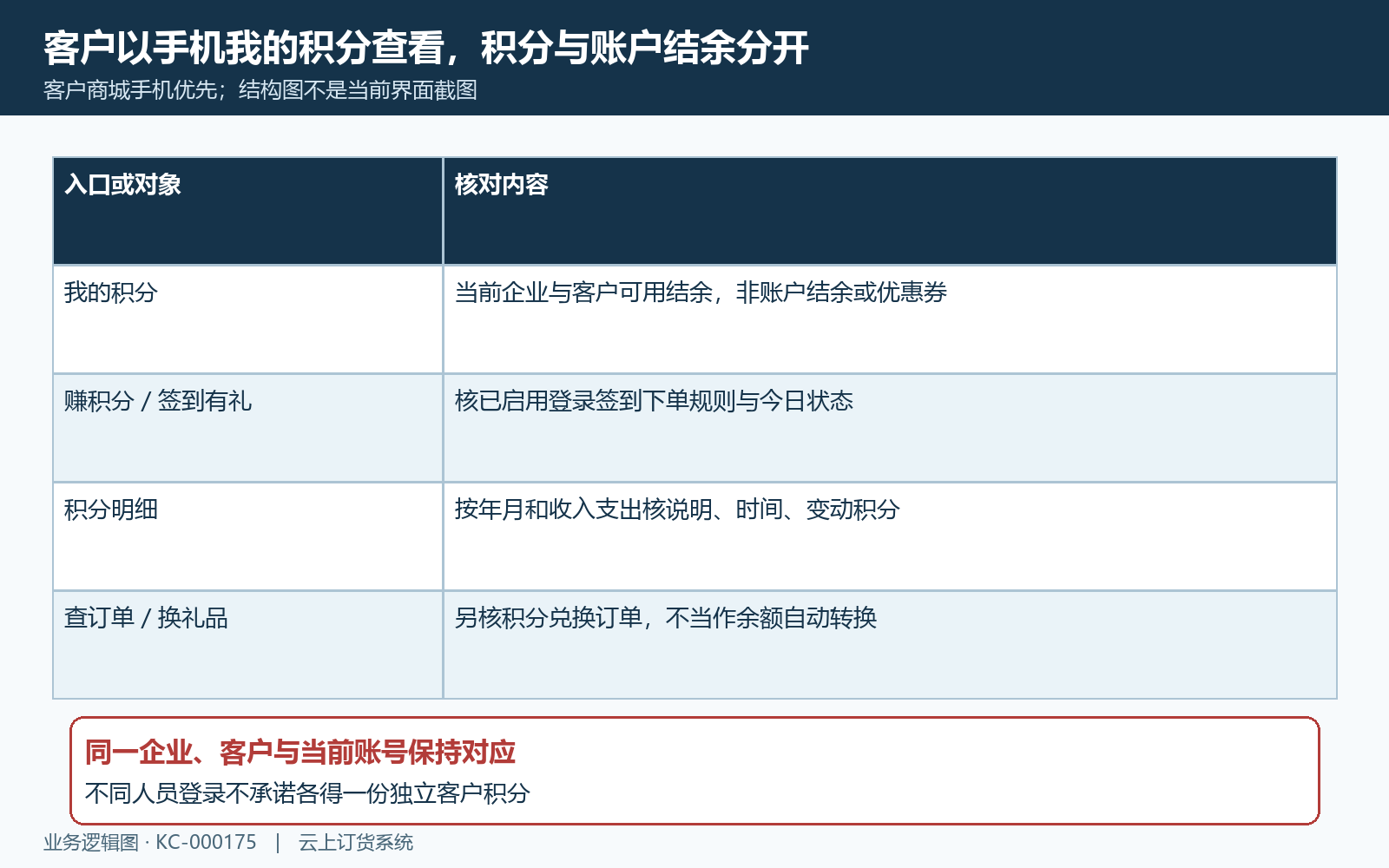Screen dimensions: 1389x868
Task: Click the cell 另核积分兑换订单，不当作余额自动转换
Action: click(x=890, y=645)
